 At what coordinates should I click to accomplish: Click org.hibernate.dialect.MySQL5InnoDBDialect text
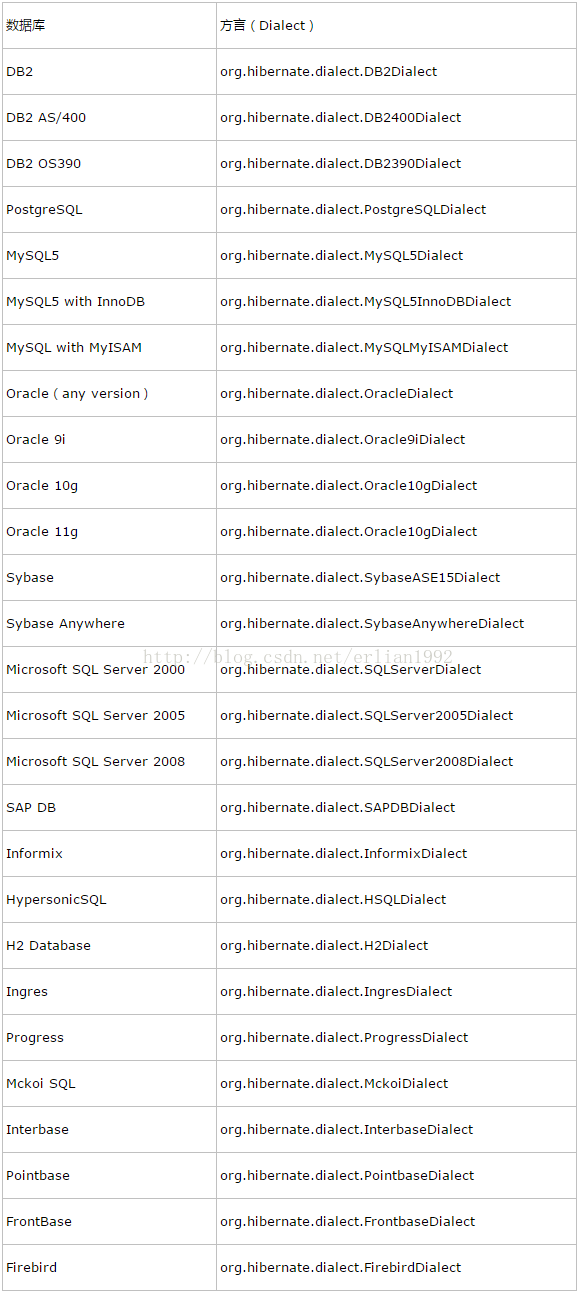pos(365,302)
